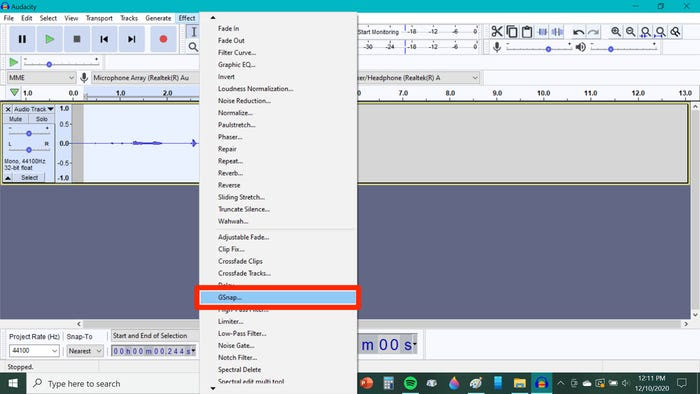Click the Select button on track panel
The height and width of the screenshot is (394, 700).
(29, 178)
